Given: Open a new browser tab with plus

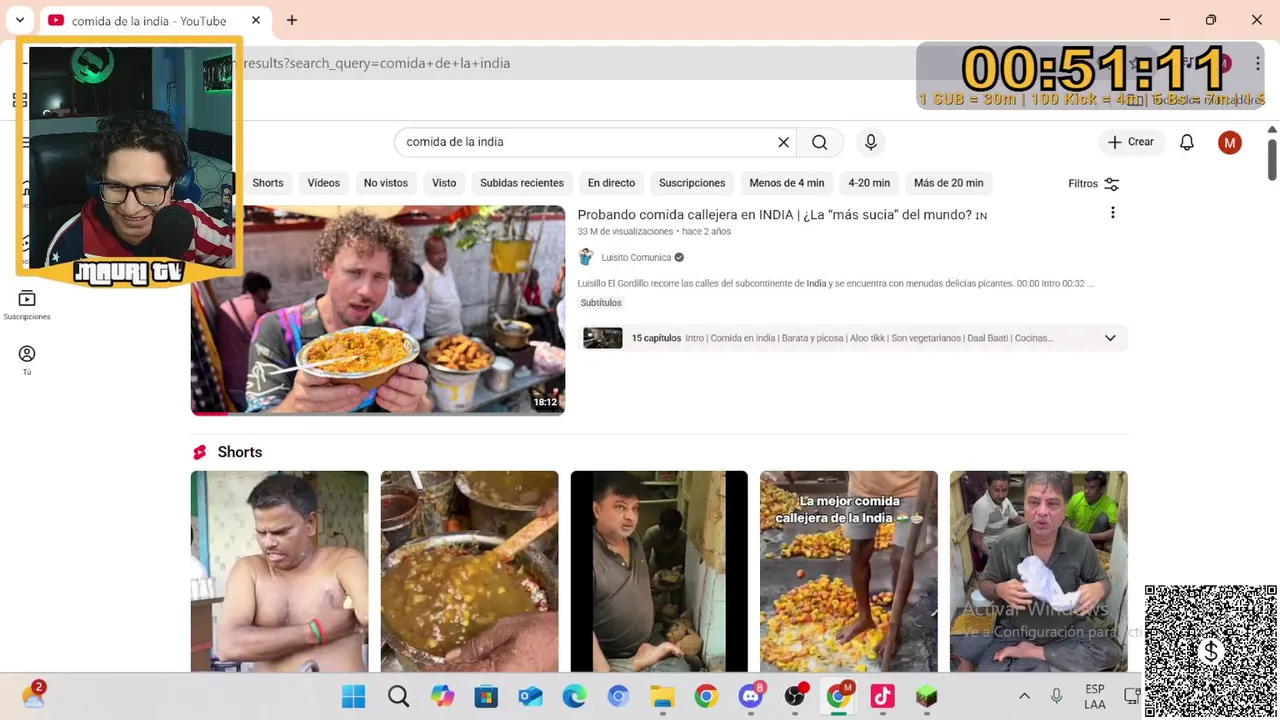Looking at the screenshot, I should tap(292, 20).
